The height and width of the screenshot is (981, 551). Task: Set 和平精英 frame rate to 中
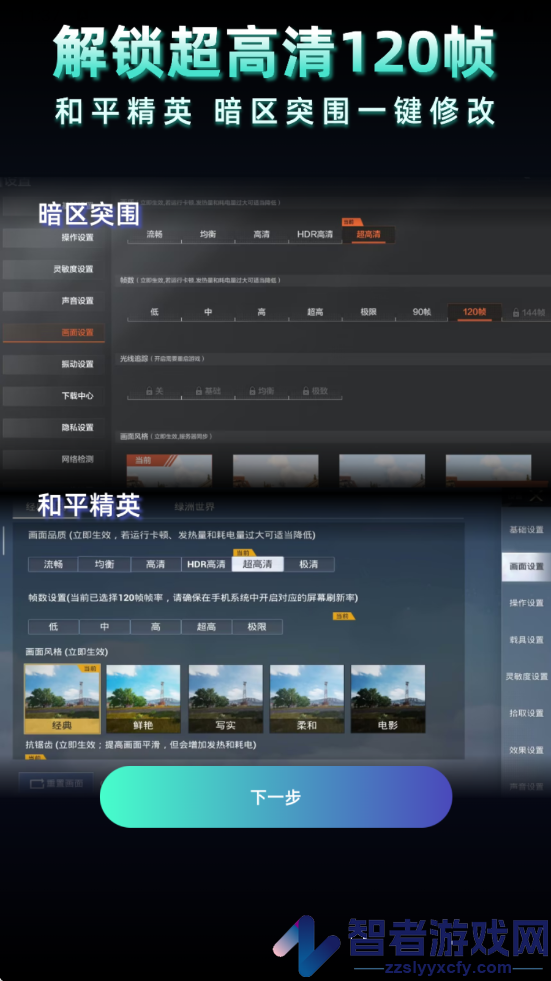point(104,626)
